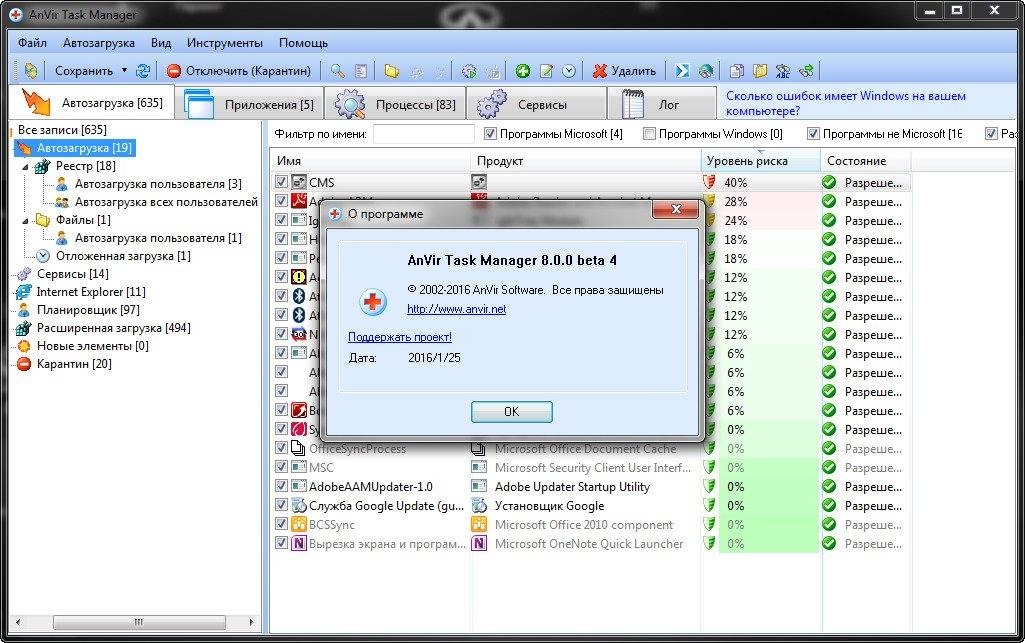Open the dropdown arrow beside Сохранить
The image size is (1025, 643).
tap(124, 71)
